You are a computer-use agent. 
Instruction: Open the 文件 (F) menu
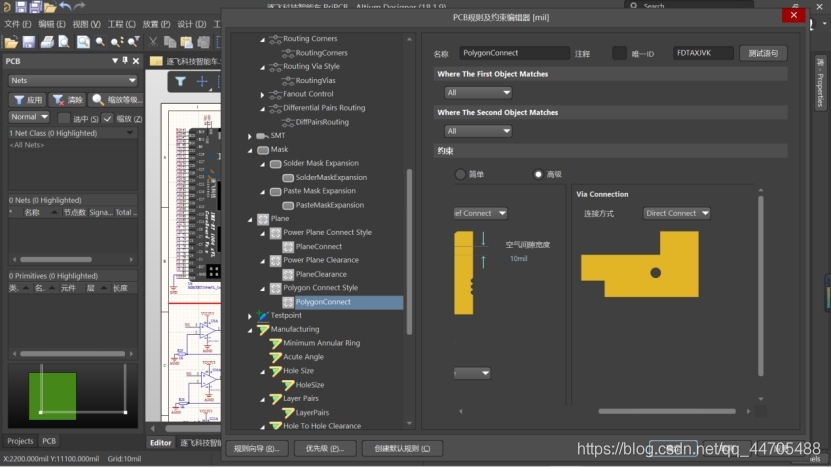click(18, 24)
